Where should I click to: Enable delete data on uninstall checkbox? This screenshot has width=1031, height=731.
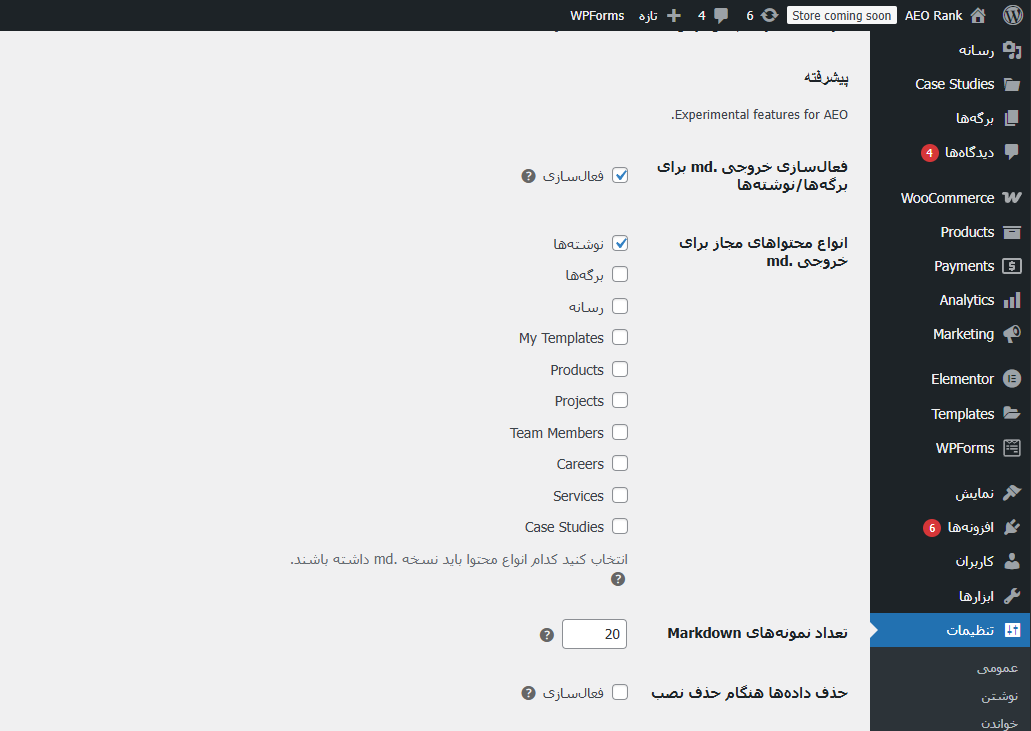(x=620, y=692)
